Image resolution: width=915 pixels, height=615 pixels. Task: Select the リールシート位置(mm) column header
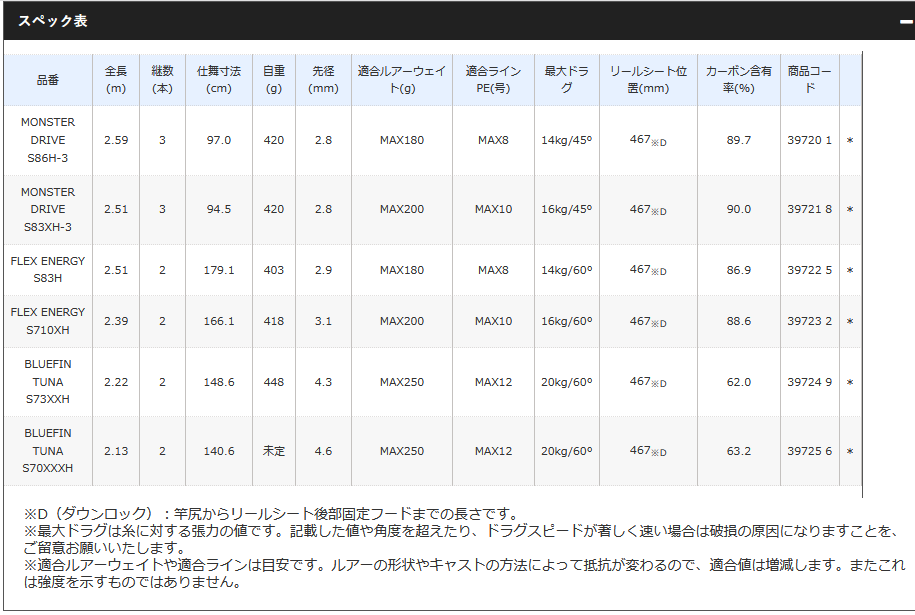coord(648,80)
